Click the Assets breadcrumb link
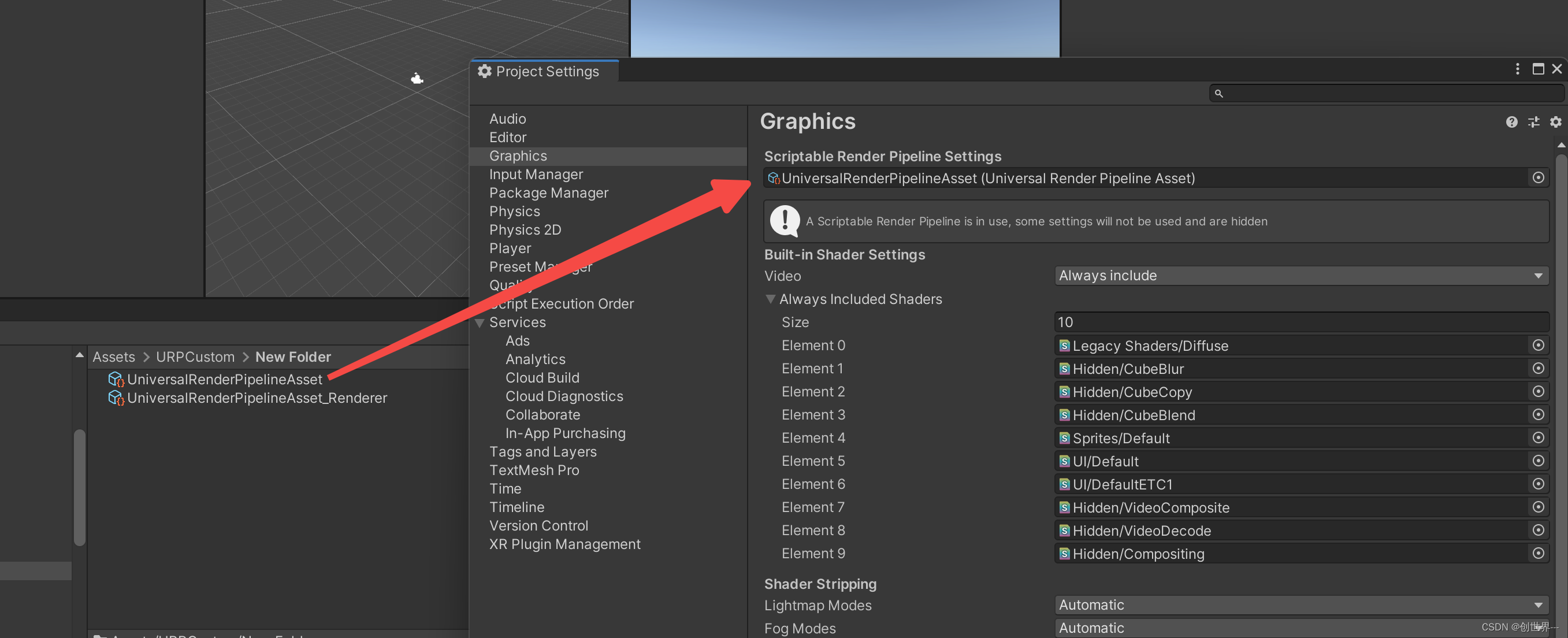Viewport: 1568px width, 638px height. 113,357
